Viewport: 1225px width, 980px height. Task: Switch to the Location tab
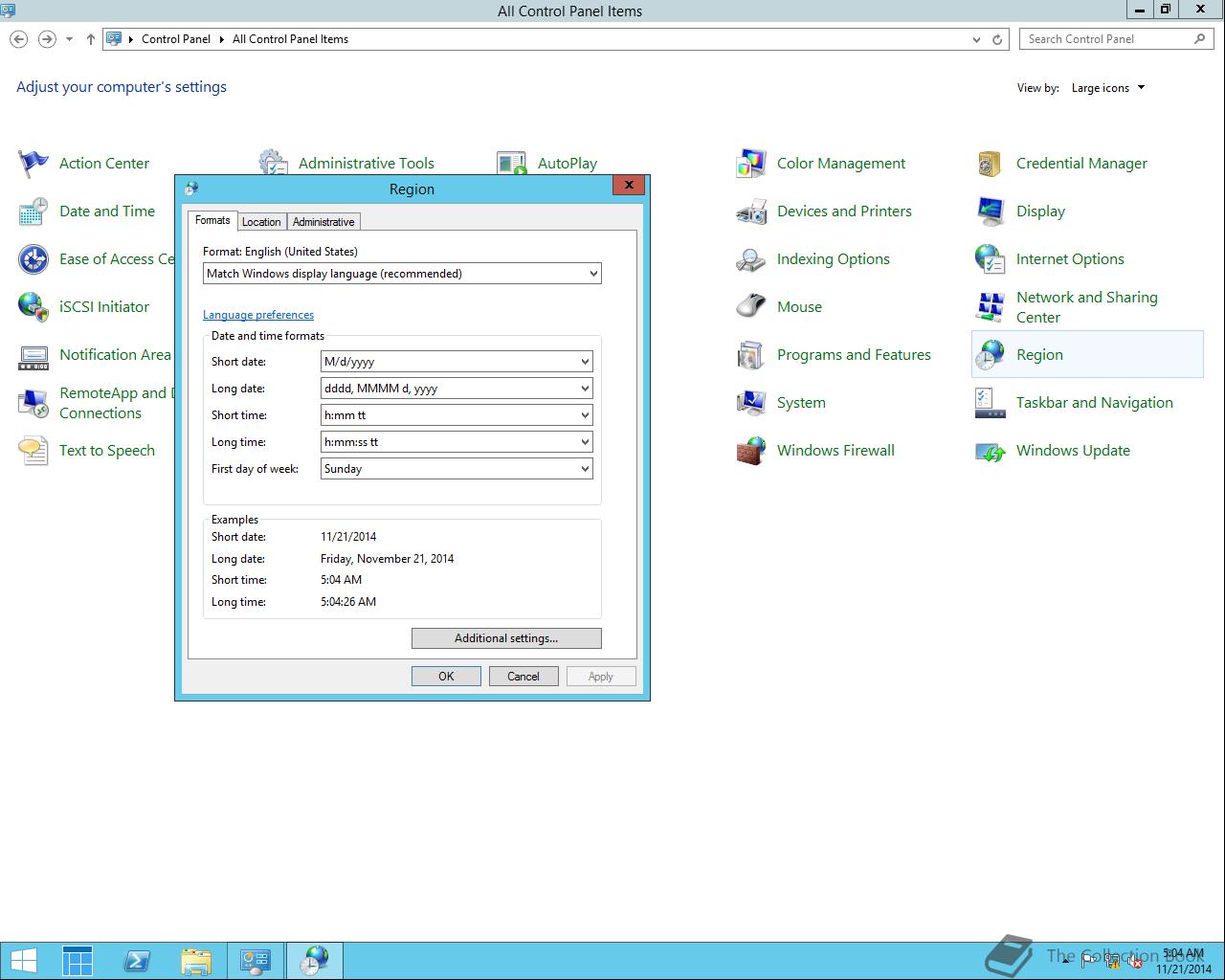pyautogui.click(x=261, y=222)
